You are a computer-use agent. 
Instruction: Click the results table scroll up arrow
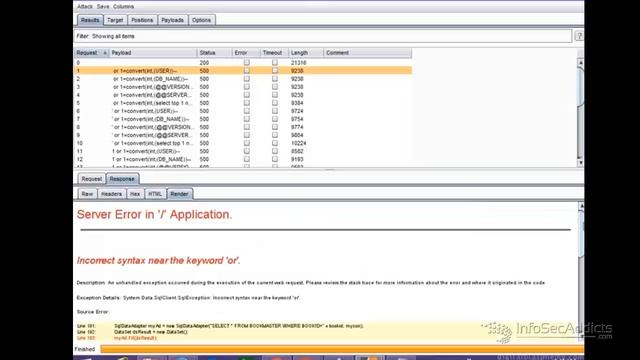tap(580, 62)
